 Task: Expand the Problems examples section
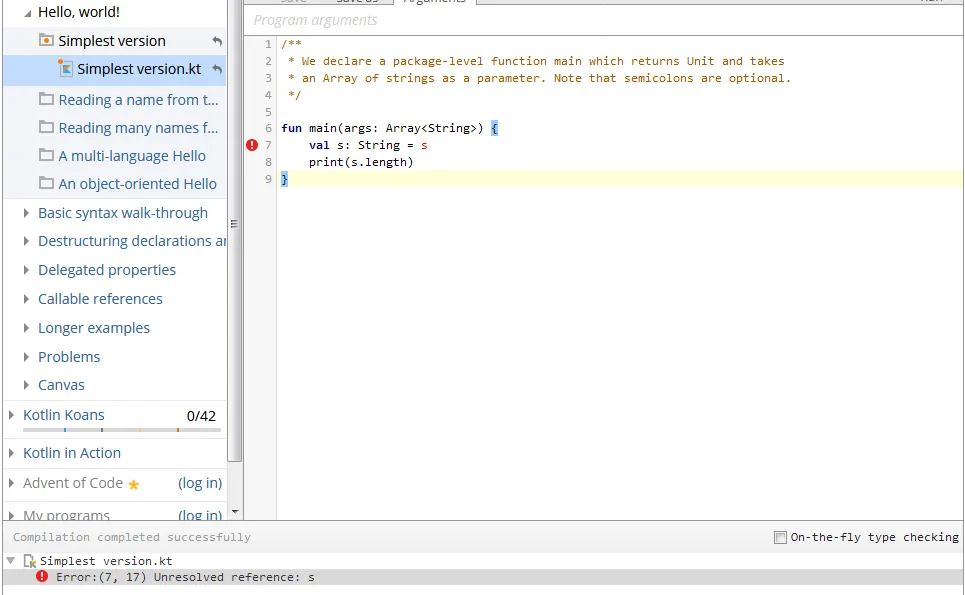[26, 357]
